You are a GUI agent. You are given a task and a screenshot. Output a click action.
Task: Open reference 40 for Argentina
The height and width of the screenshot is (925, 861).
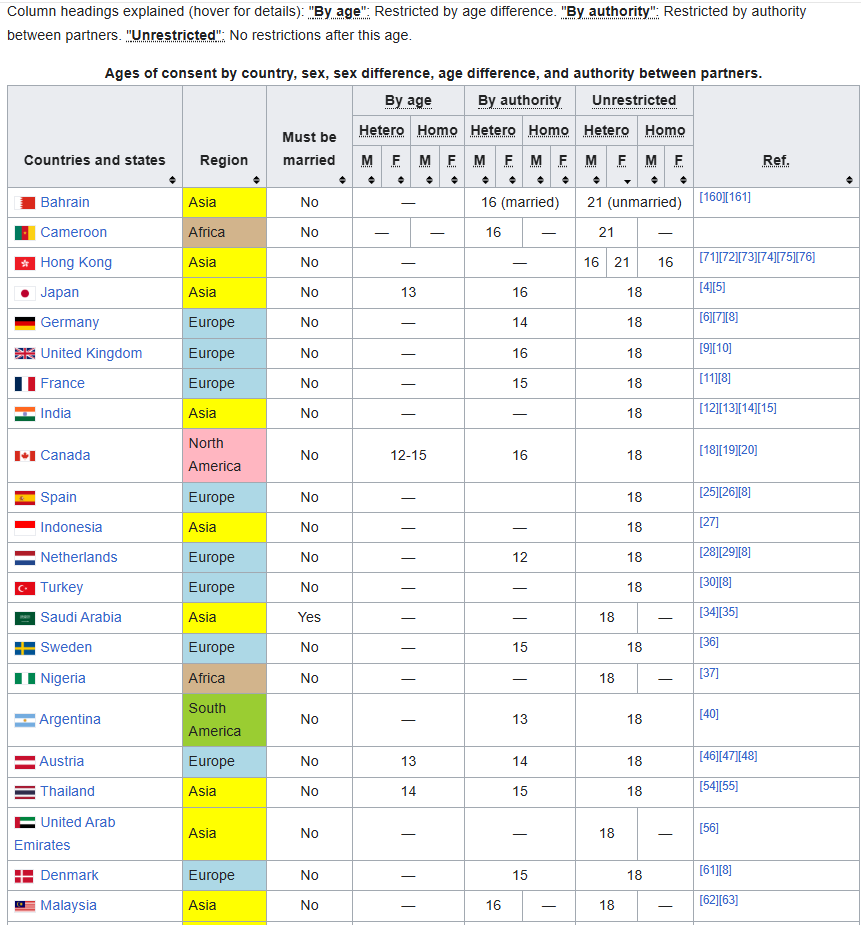709,714
